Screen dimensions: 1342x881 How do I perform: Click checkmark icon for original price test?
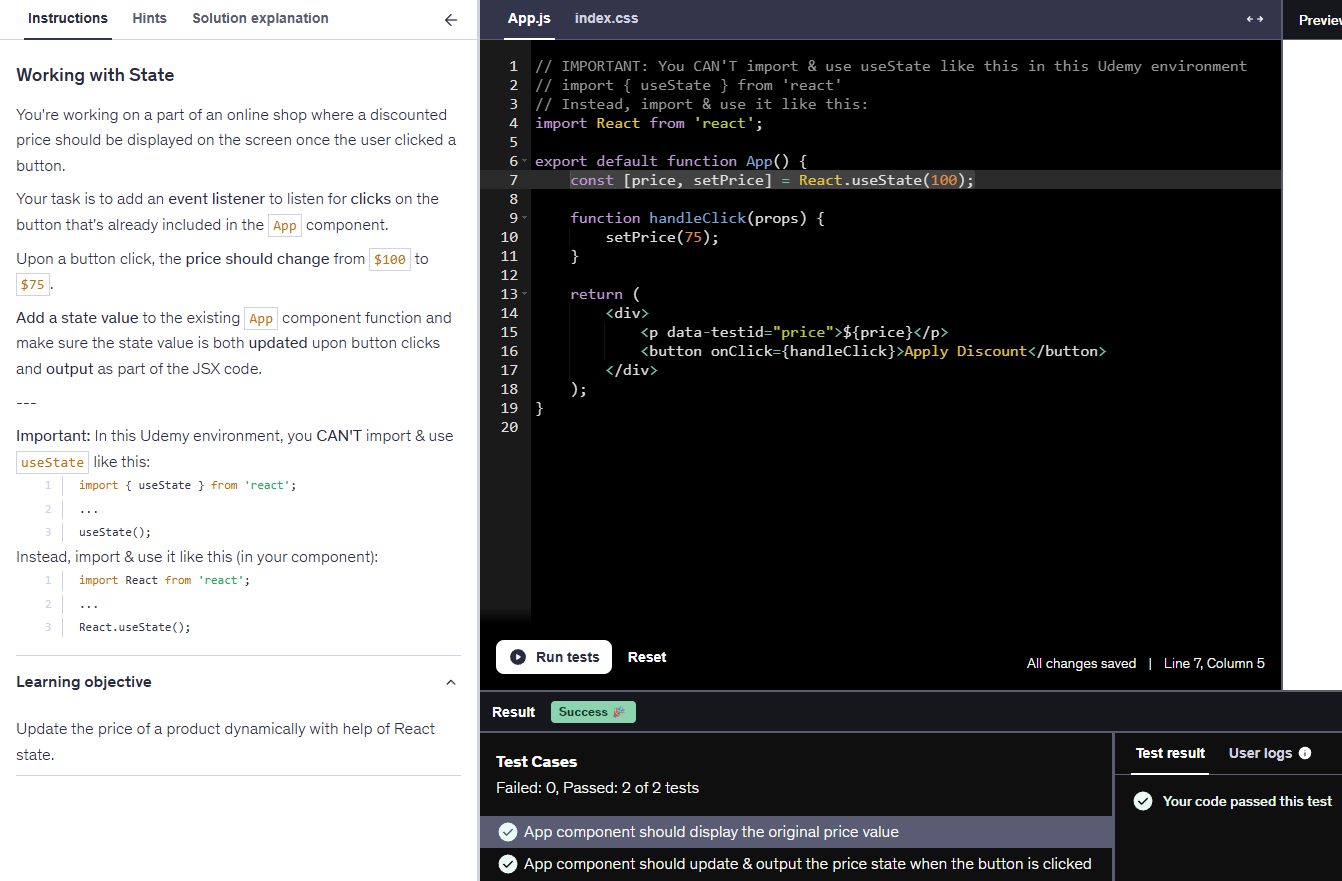(508, 832)
